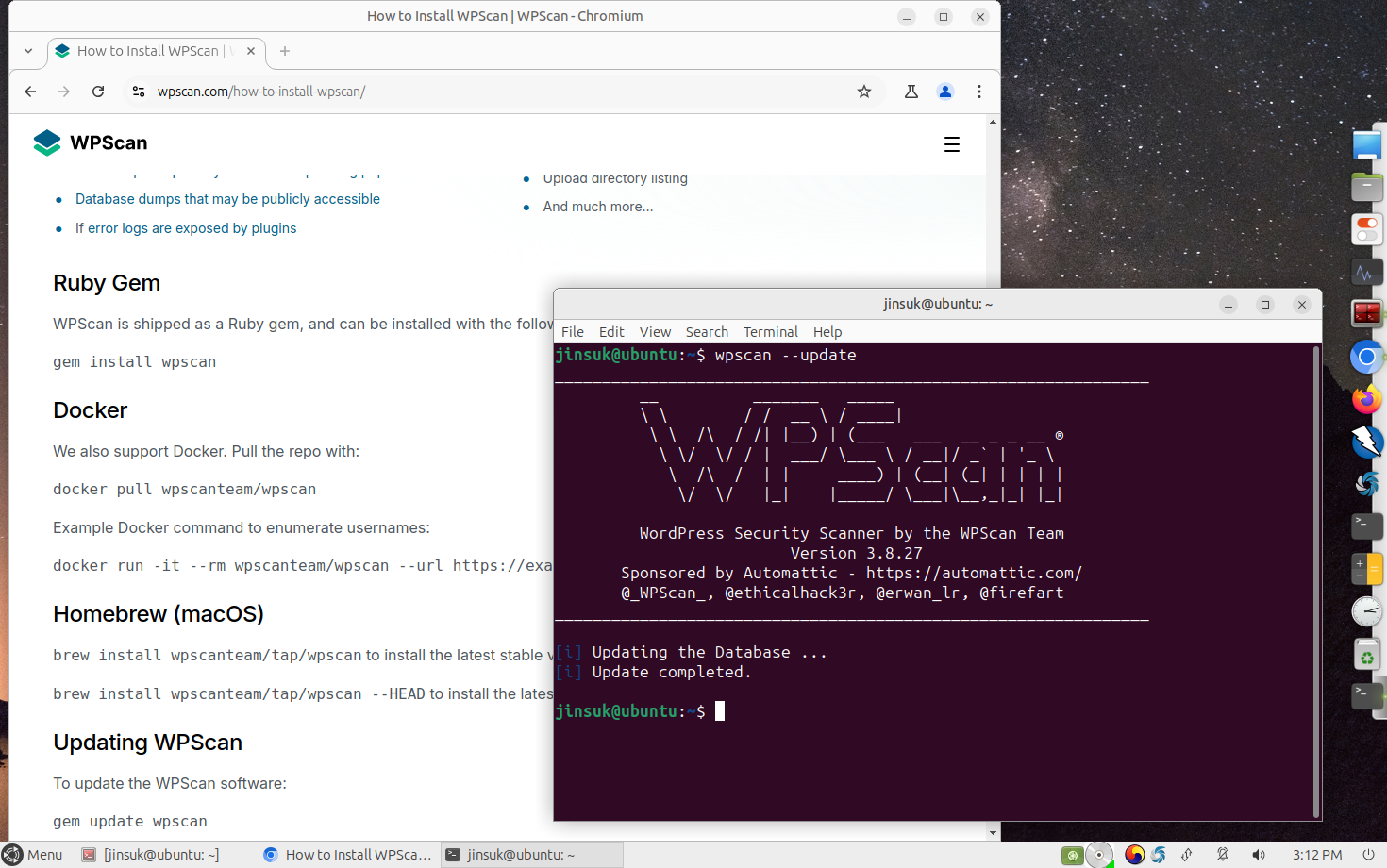Show desktop from the dock
Image resolution: width=1387 pixels, height=868 pixels.
pyautogui.click(x=1366, y=145)
